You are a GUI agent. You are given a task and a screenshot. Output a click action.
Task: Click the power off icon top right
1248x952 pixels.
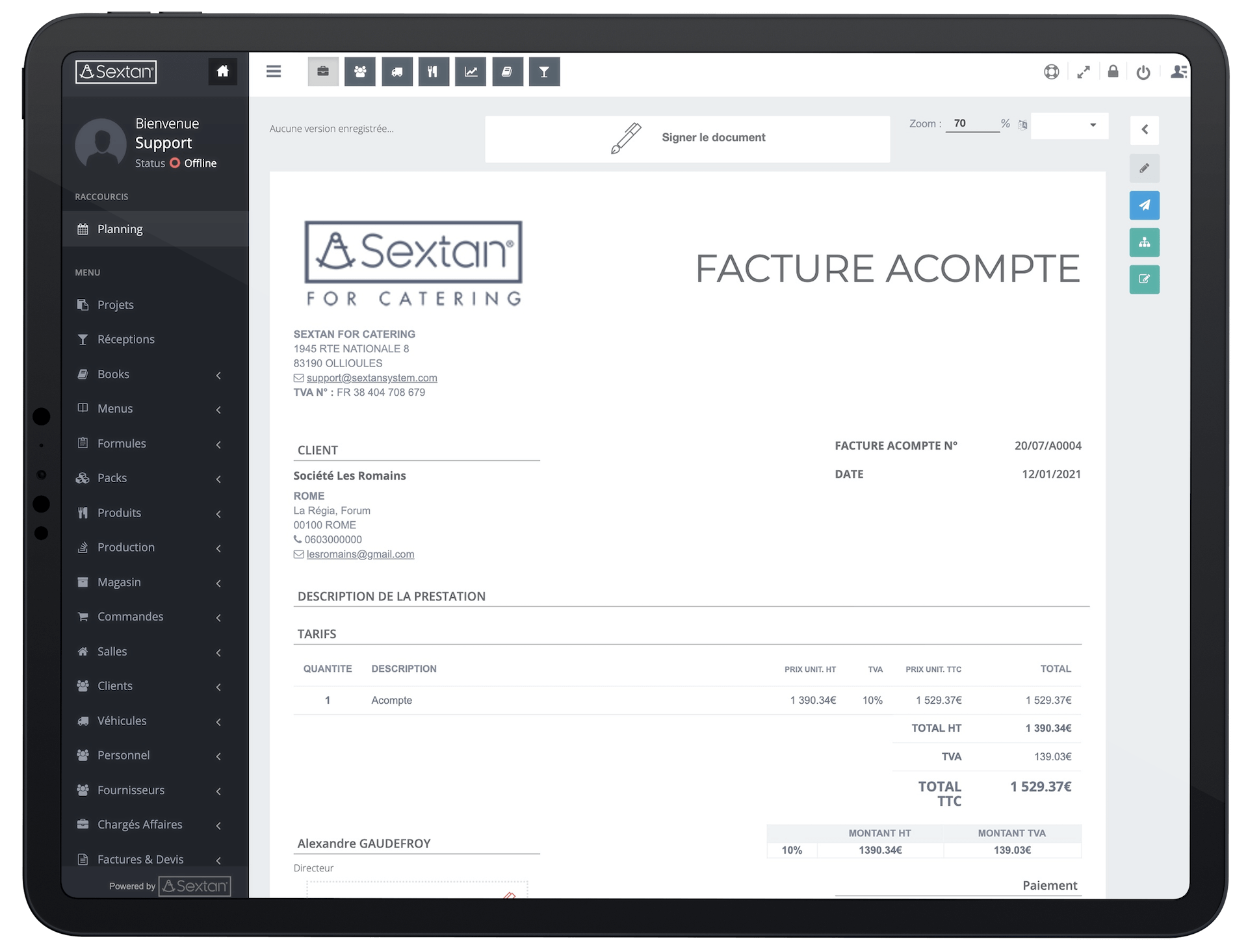(1144, 71)
